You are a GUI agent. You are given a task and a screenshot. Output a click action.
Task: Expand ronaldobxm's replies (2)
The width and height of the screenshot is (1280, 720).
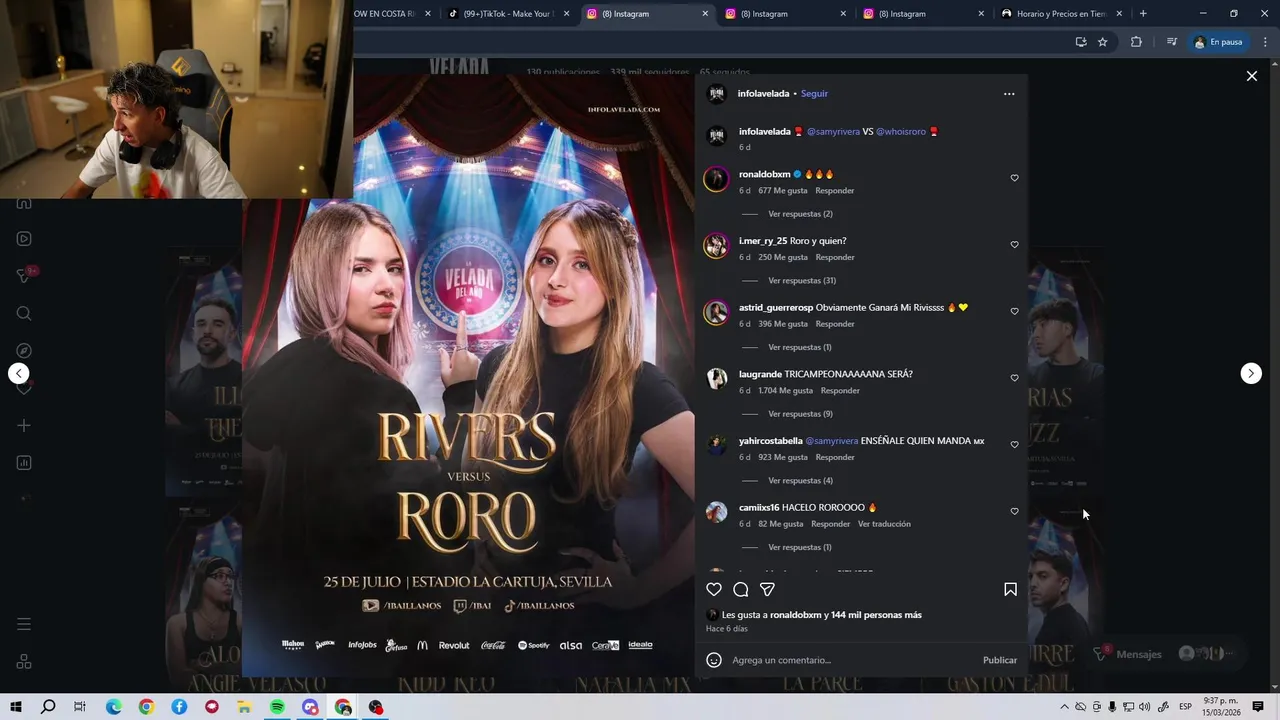click(800, 214)
